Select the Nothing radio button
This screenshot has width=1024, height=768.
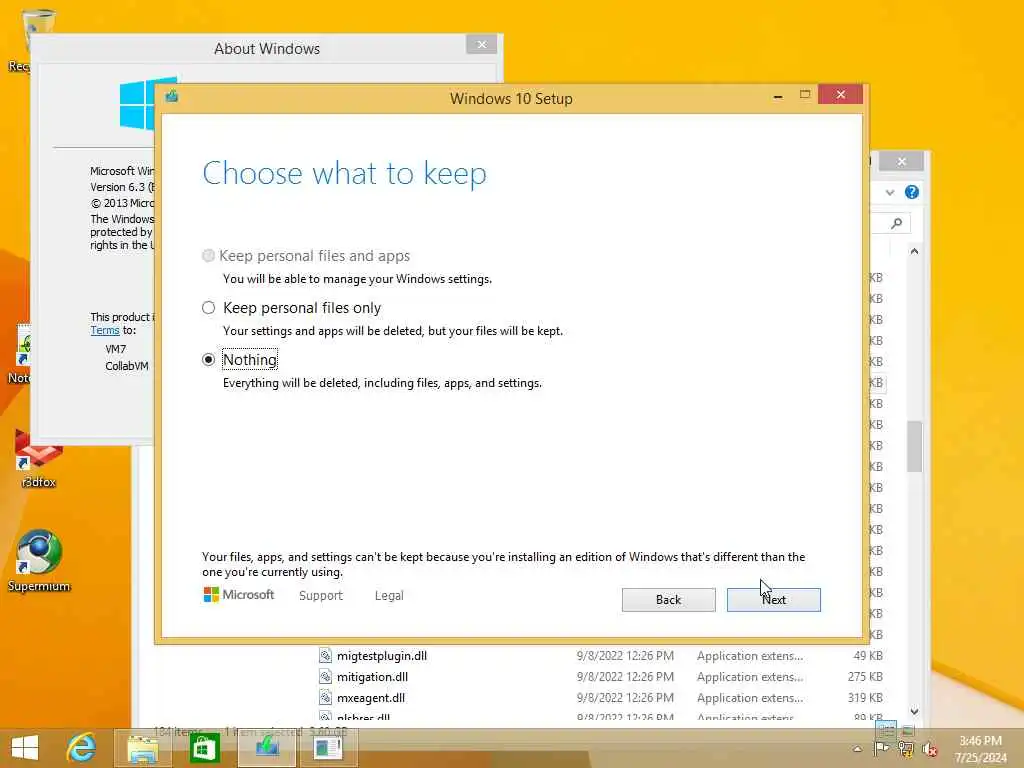click(208, 360)
